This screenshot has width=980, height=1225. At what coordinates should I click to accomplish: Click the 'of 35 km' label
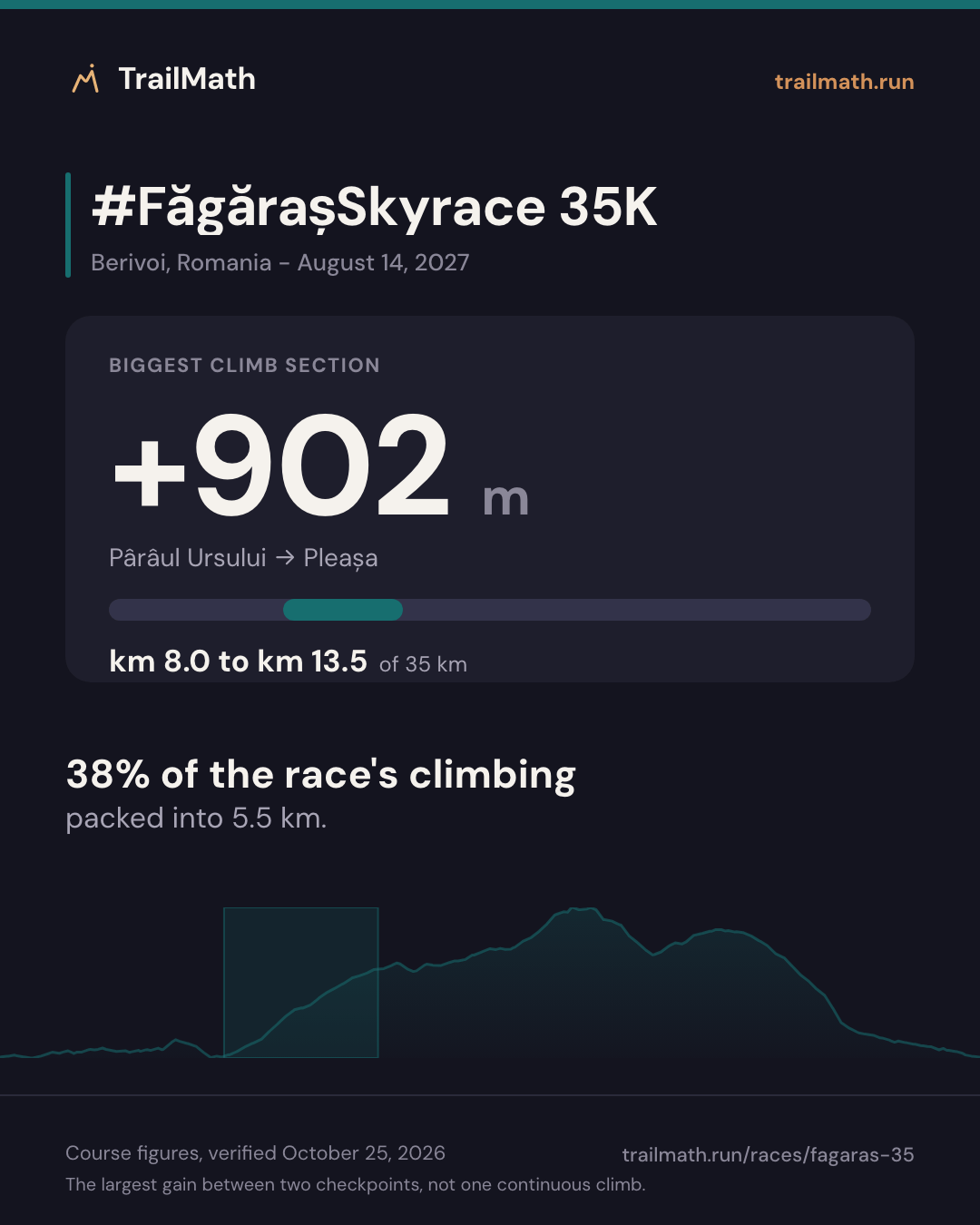click(423, 664)
